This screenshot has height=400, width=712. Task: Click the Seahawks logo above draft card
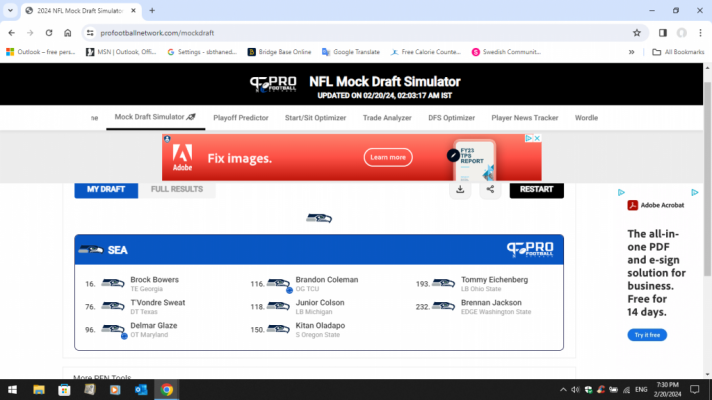tap(319, 219)
